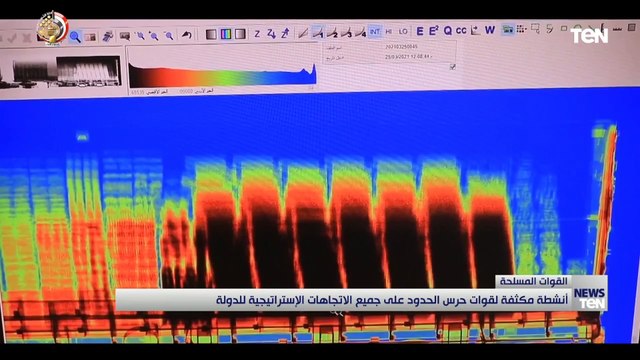Click the W toolbar button
640x360 pixels.
(x=490, y=30)
